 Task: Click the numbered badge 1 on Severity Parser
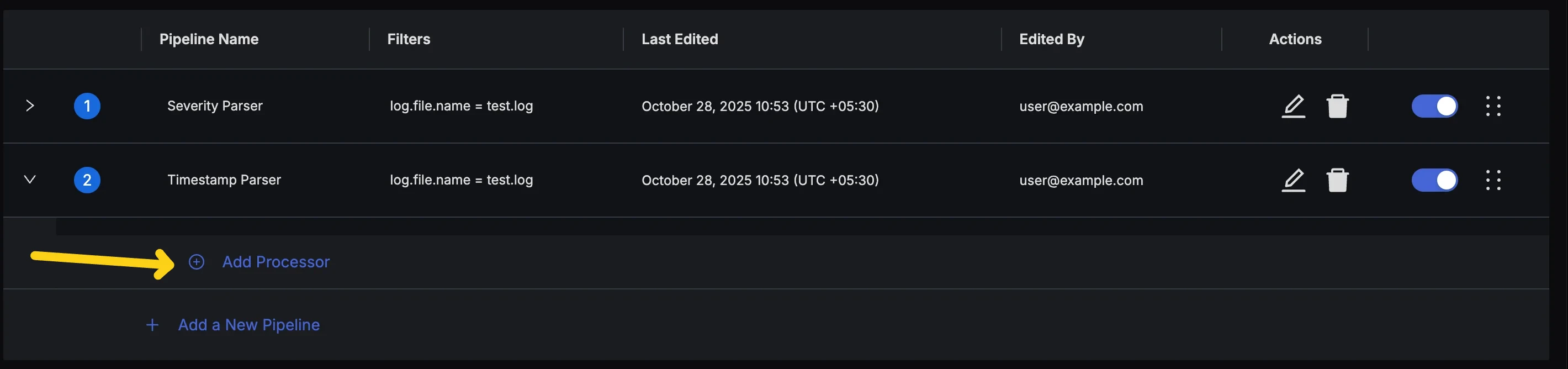pos(87,106)
